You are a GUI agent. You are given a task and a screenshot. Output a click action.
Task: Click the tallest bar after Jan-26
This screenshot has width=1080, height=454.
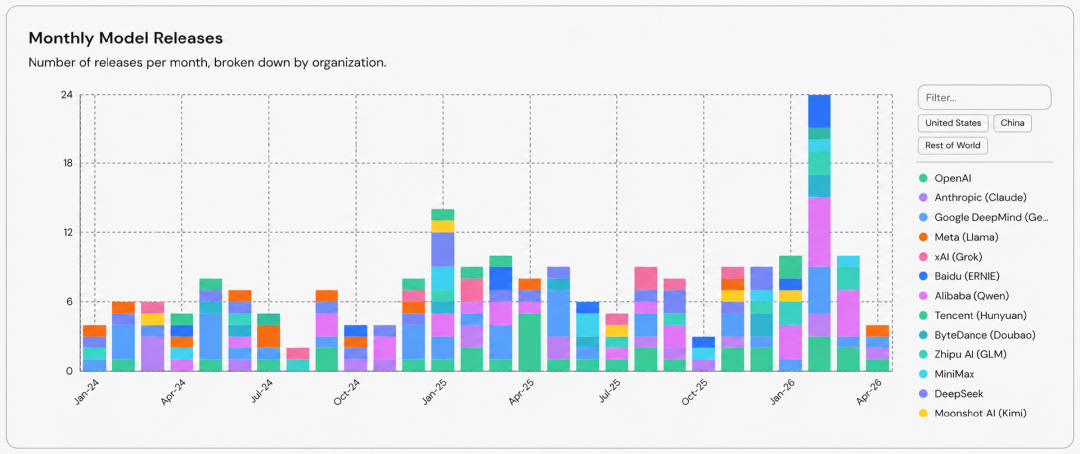pos(819,233)
